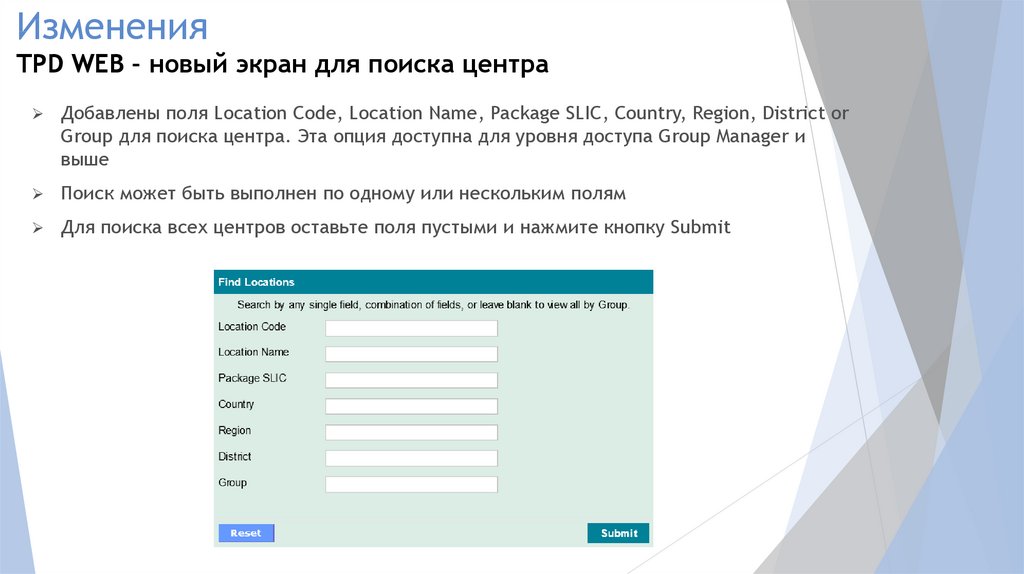
Task: Click the District field label
Action: (235, 457)
